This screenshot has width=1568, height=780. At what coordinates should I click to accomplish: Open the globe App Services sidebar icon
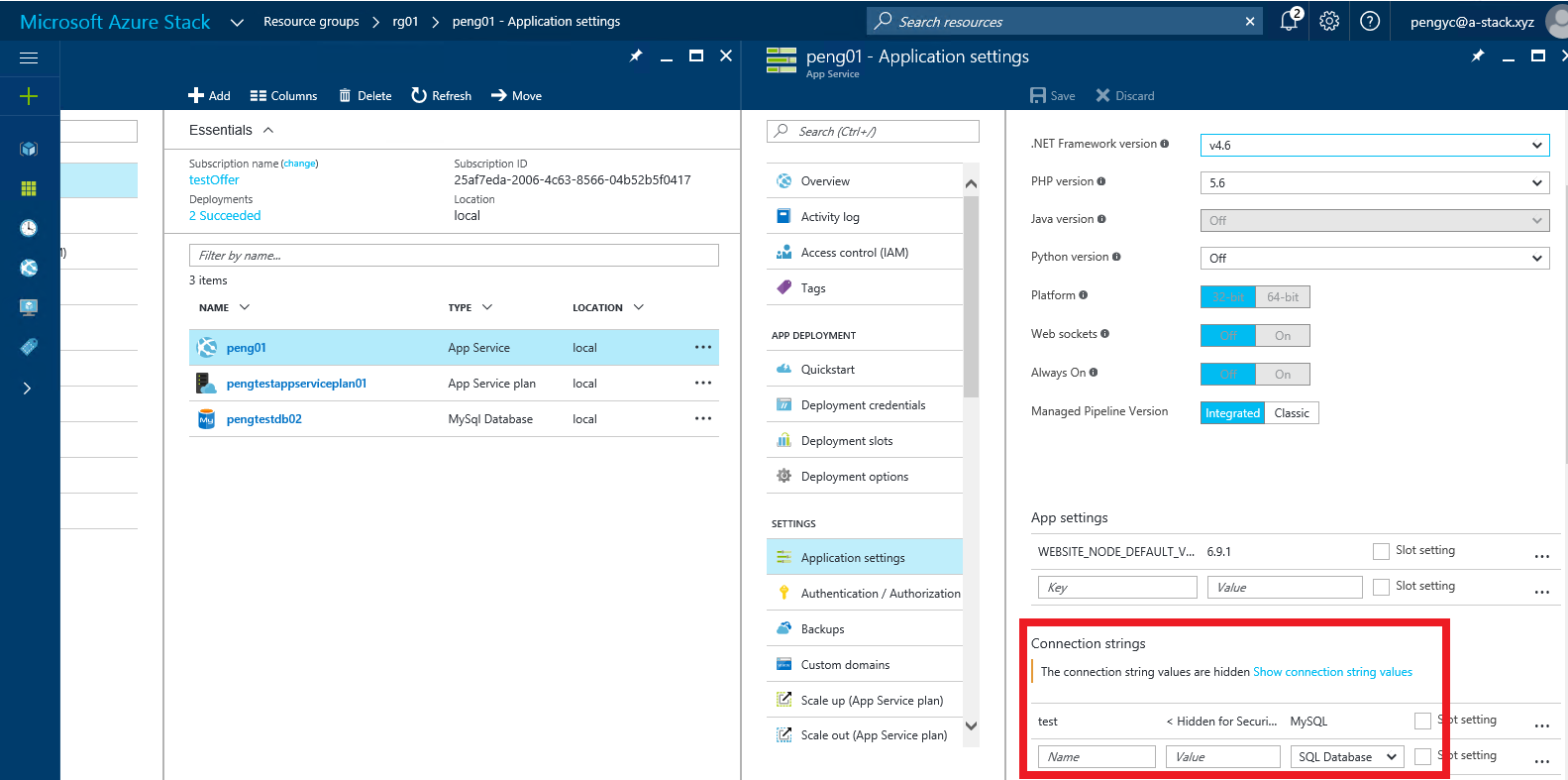pyautogui.click(x=29, y=268)
